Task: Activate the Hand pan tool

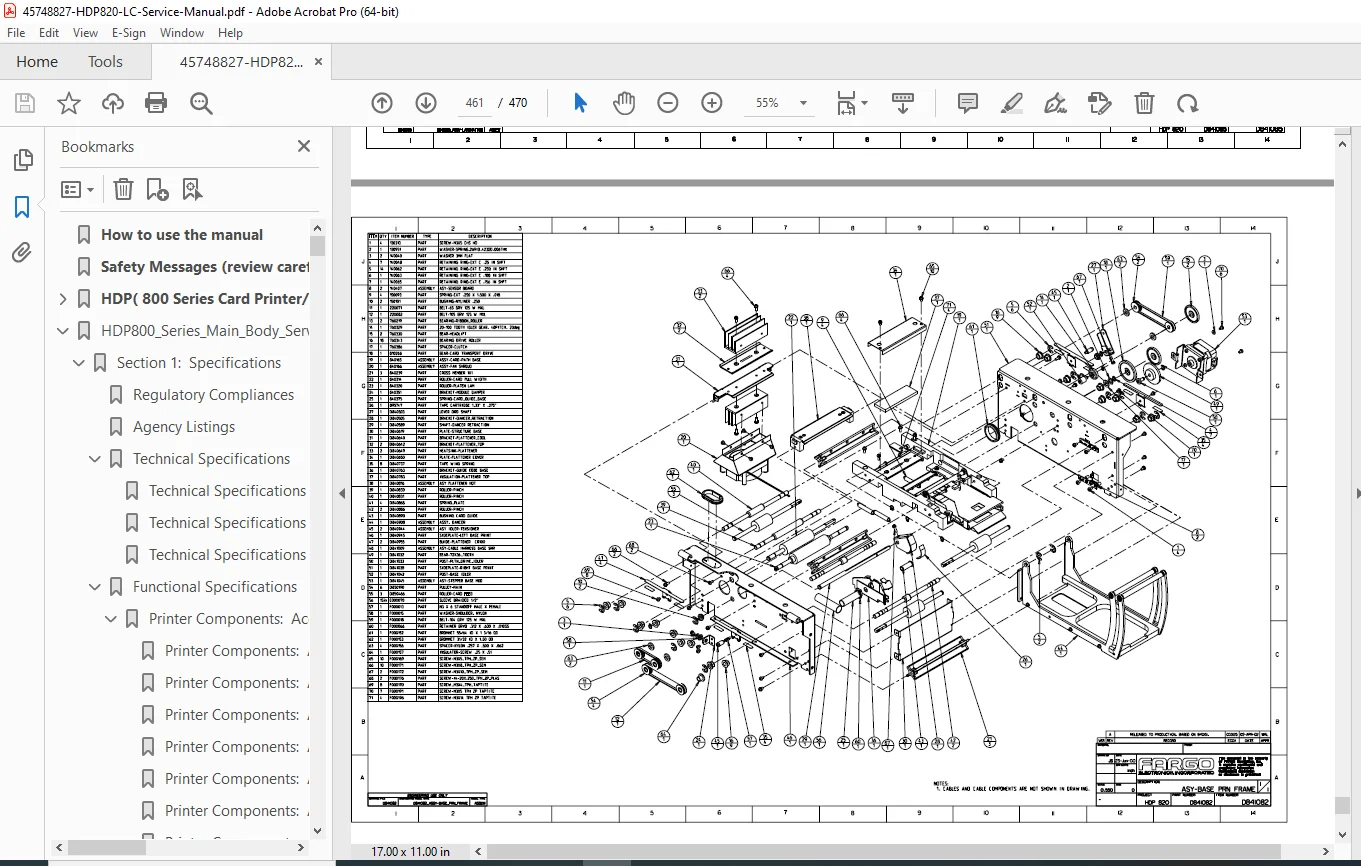Action: [624, 103]
